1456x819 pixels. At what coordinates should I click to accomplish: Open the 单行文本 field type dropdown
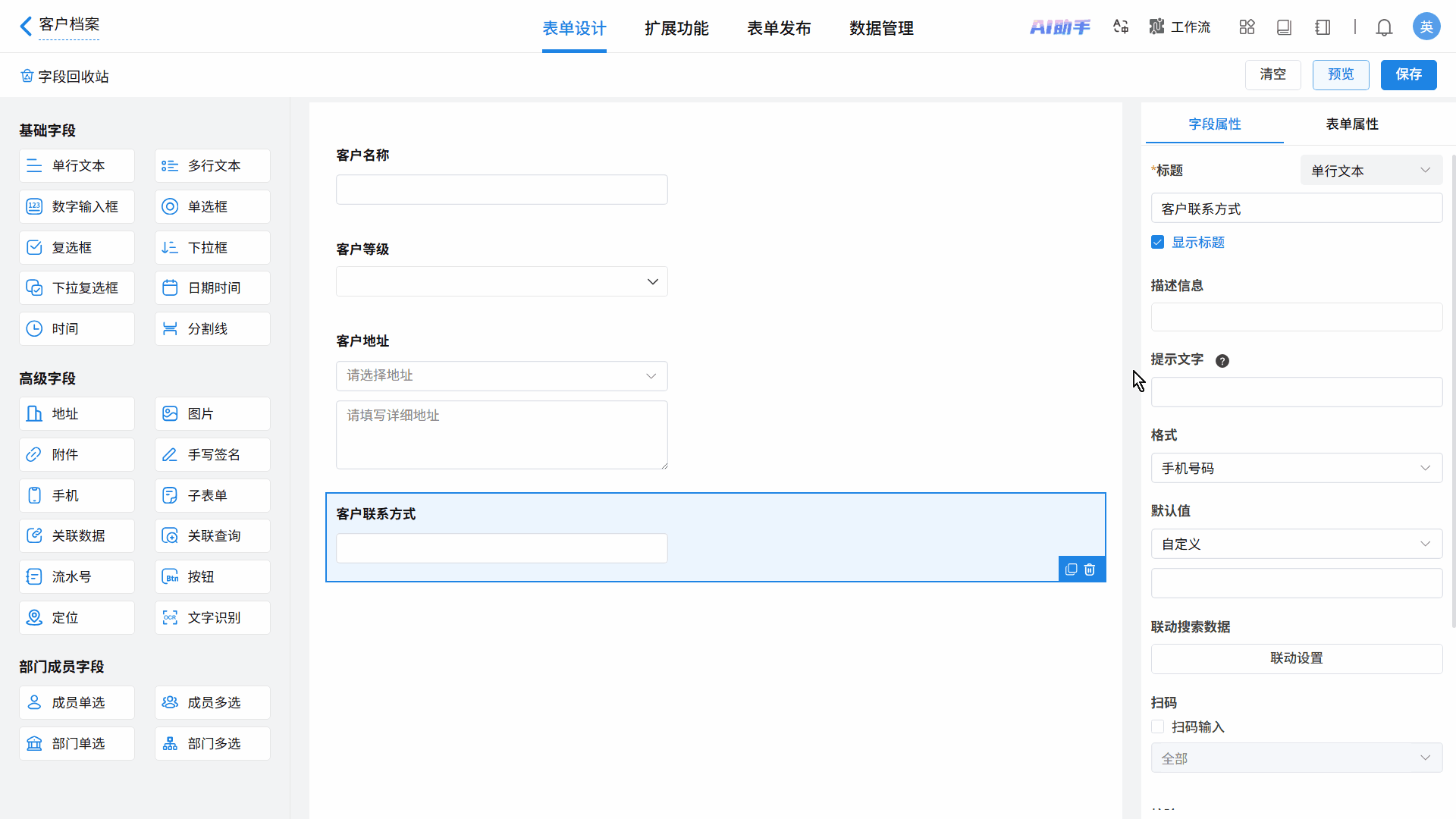(1370, 171)
